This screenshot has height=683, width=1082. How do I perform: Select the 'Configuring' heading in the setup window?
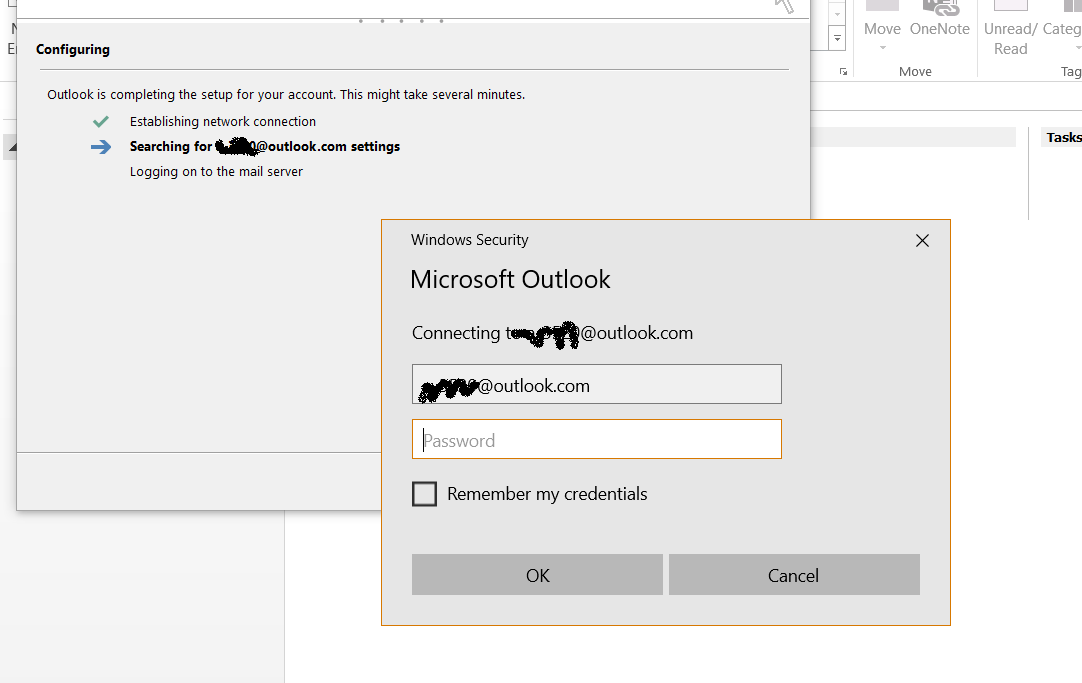point(72,50)
